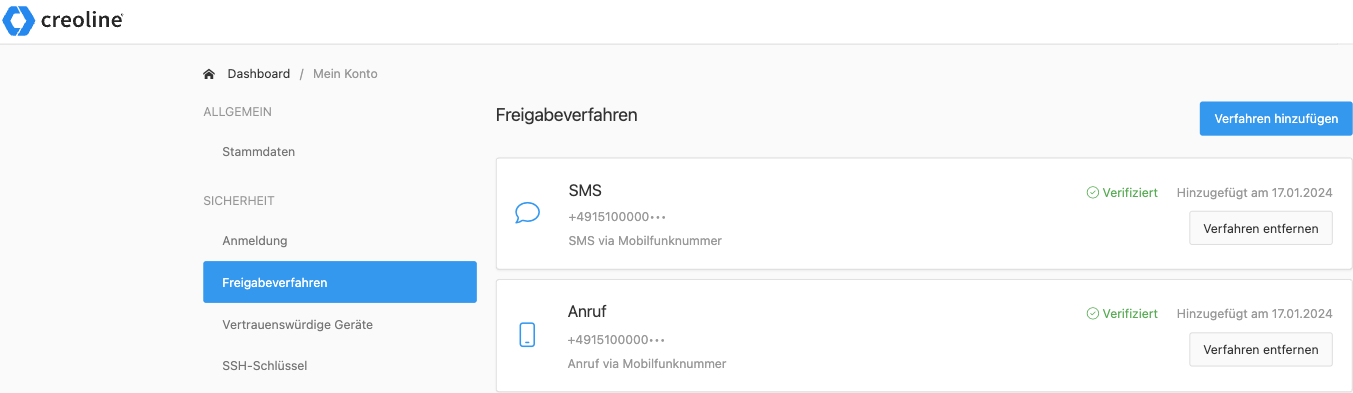The image size is (1353, 393).
Task: Click the Verfahren hinzufügen button
Action: click(x=1276, y=118)
